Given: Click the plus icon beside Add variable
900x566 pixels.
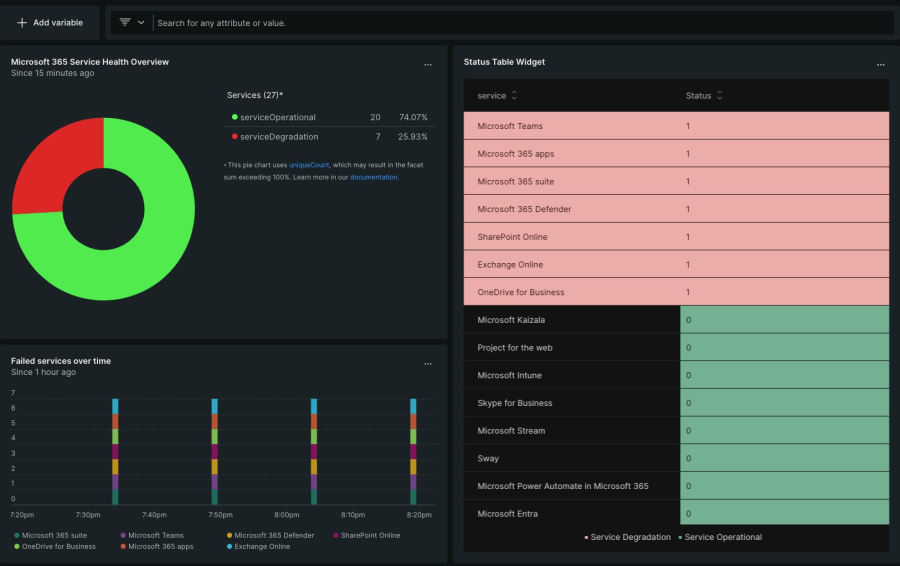Looking at the screenshot, I should tap(22, 23).
